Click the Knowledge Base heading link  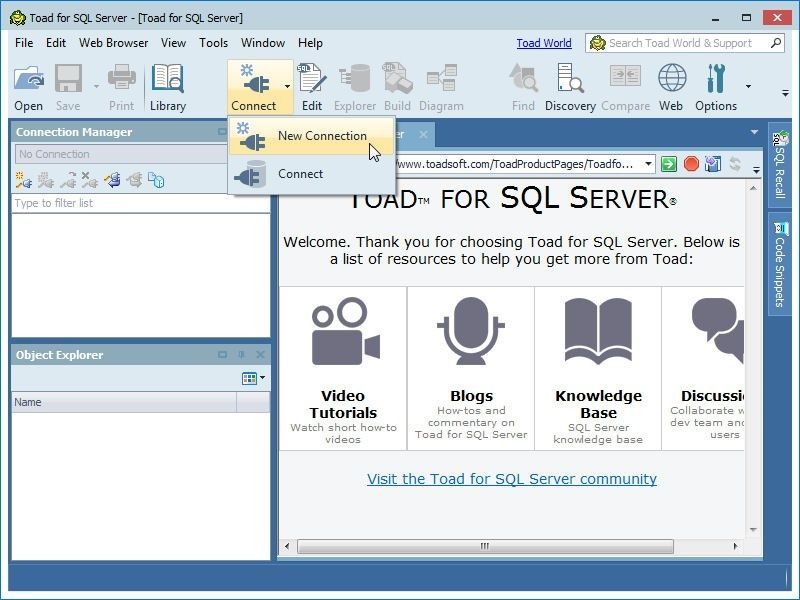(598, 404)
